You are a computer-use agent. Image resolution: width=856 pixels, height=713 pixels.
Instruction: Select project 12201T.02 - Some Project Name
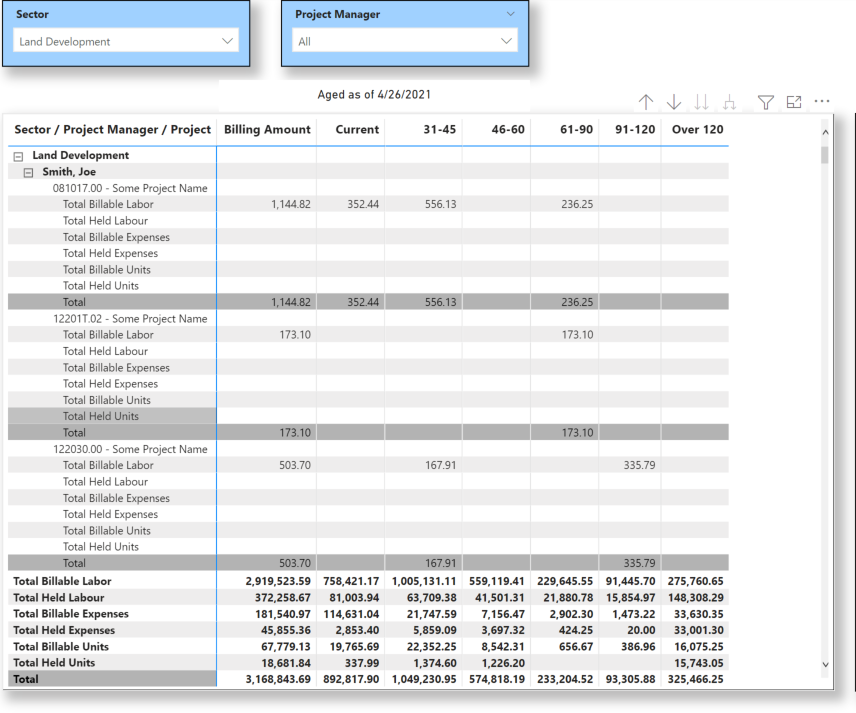130,319
